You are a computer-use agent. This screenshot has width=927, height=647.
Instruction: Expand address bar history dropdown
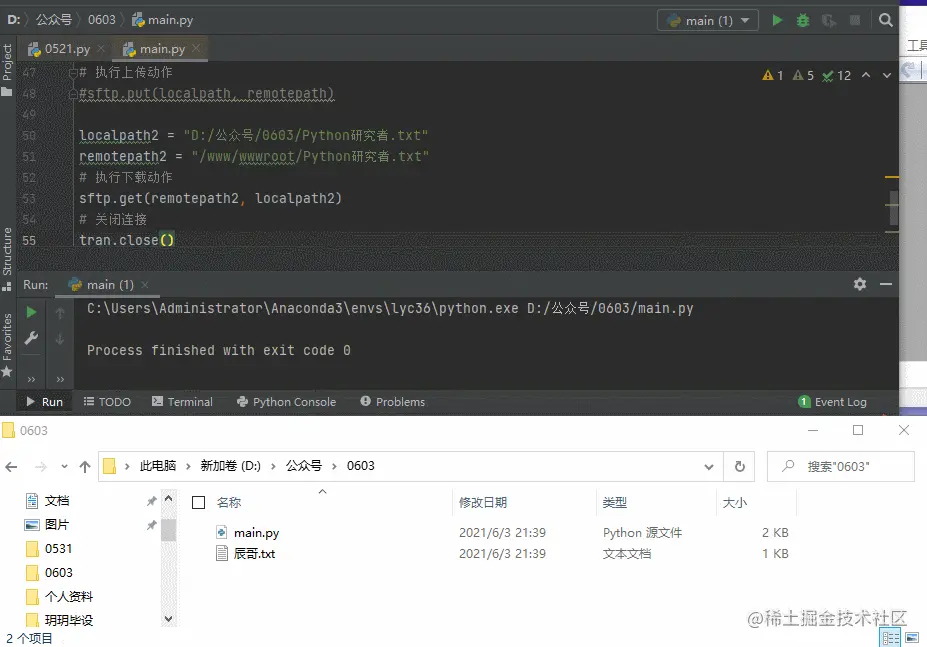tap(709, 467)
